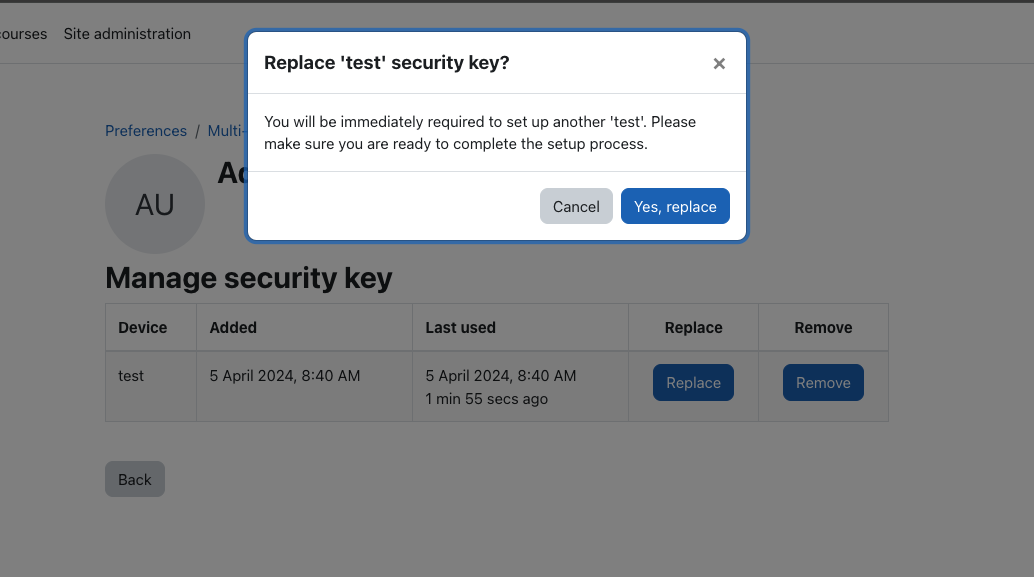Screen dimensions: 1034x577
Task: Click Replace button for test device
Action: point(693,382)
